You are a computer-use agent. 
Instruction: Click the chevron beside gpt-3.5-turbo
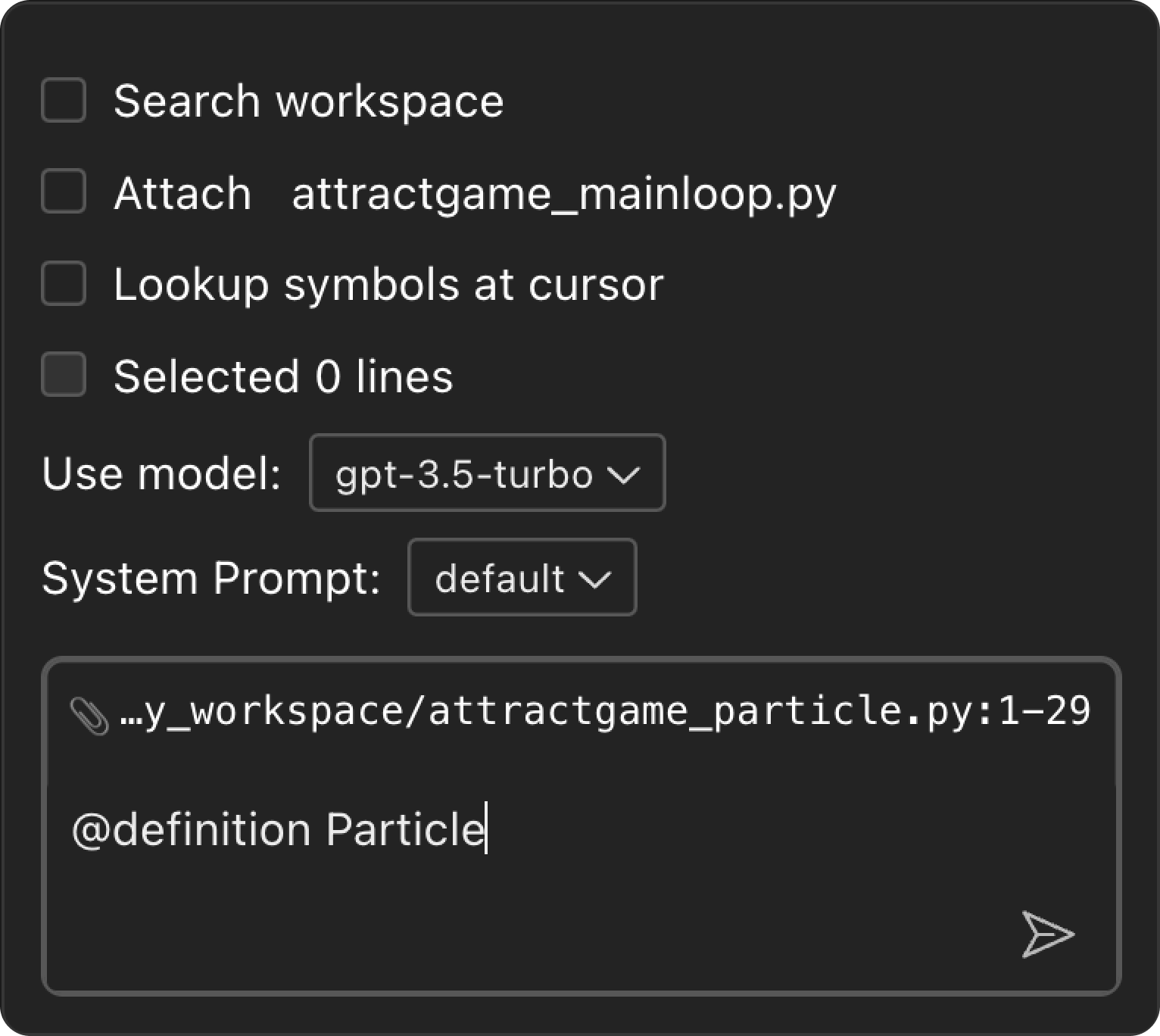(624, 475)
